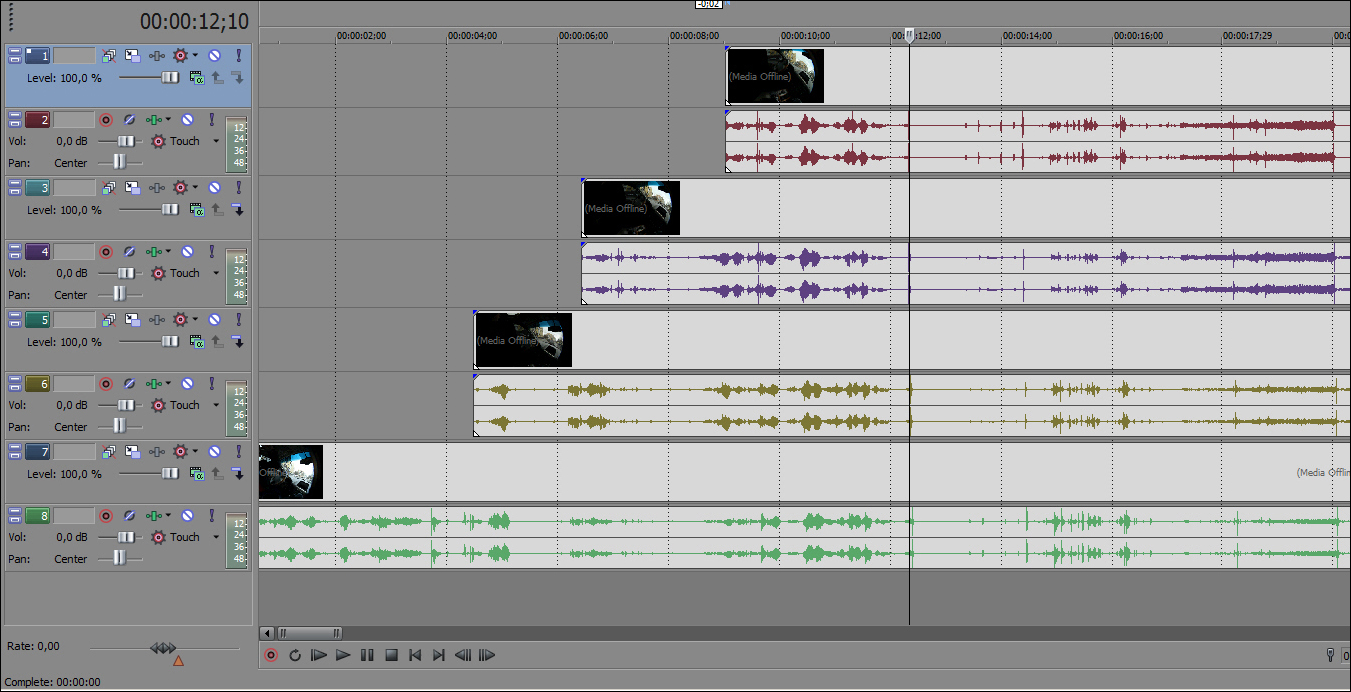Toggle Loop Playback in transport bar
This screenshot has height=692, width=1351.
tap(295, 655)
